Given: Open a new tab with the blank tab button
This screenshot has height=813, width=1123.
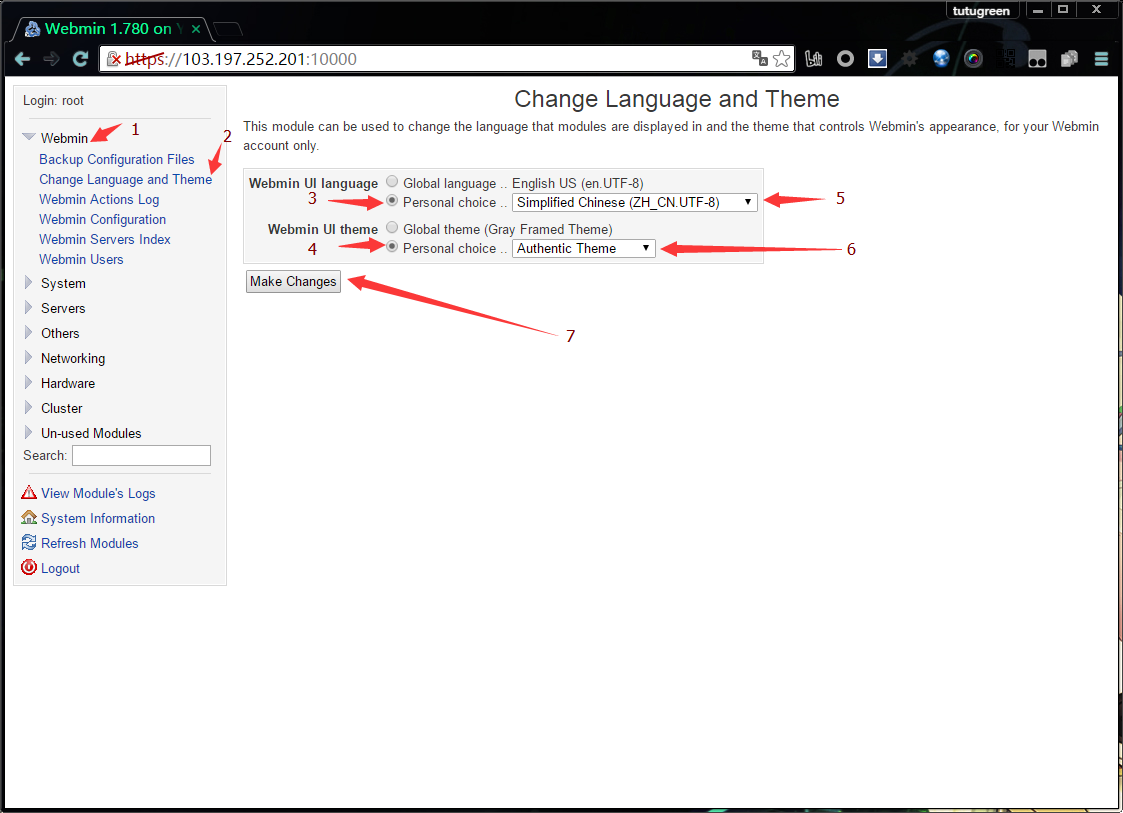Looking at the screenshot, I should coord(228,29).
